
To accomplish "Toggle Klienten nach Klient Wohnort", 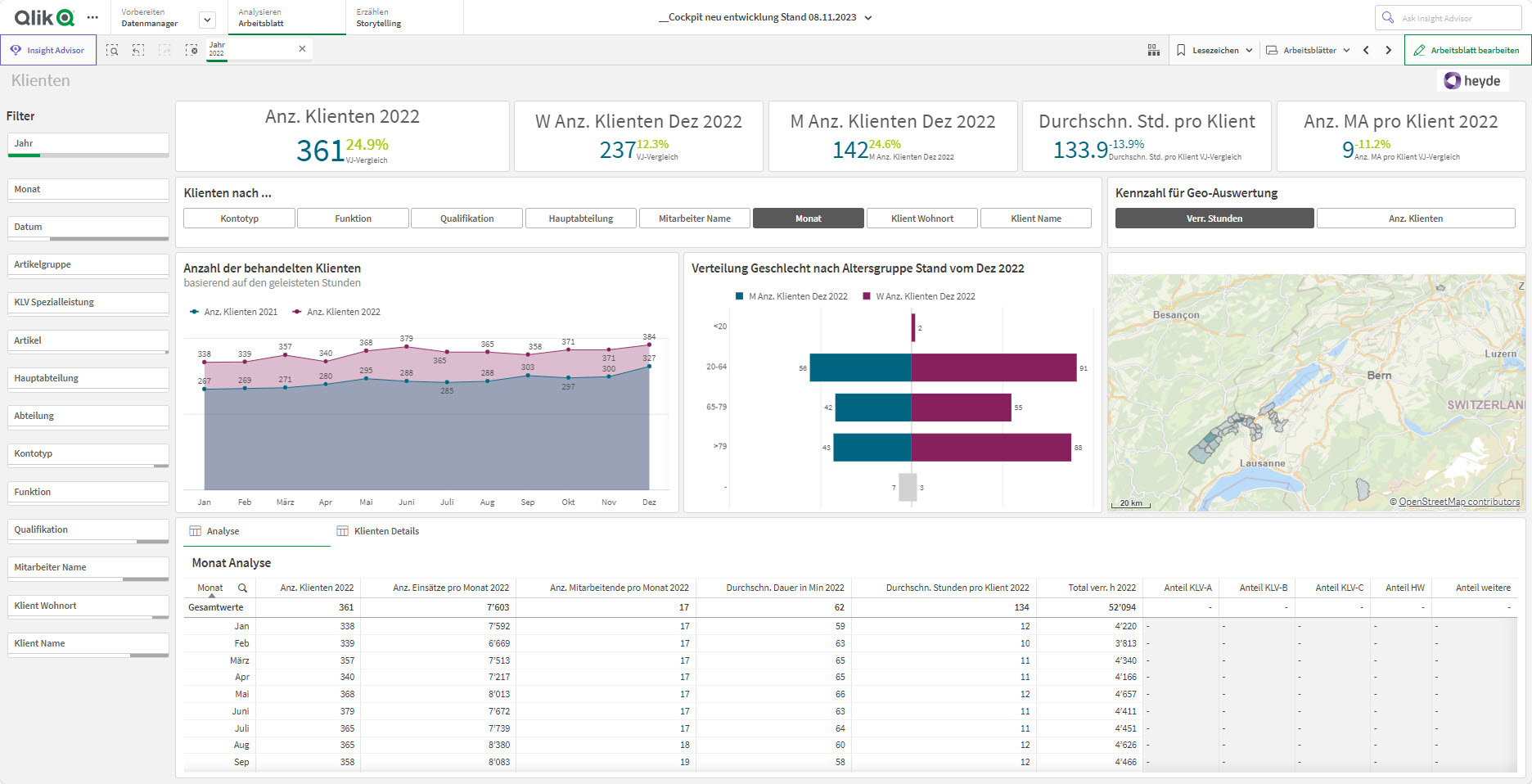I will tap(922, 219).
